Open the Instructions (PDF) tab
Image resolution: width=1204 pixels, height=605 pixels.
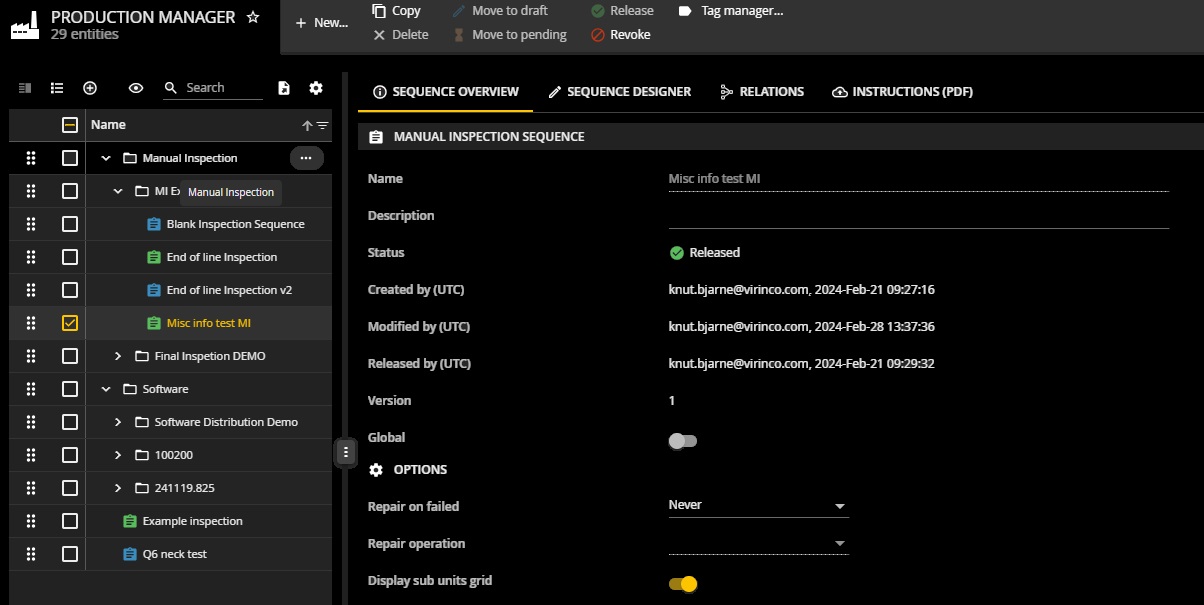click(x=902, y=92)
